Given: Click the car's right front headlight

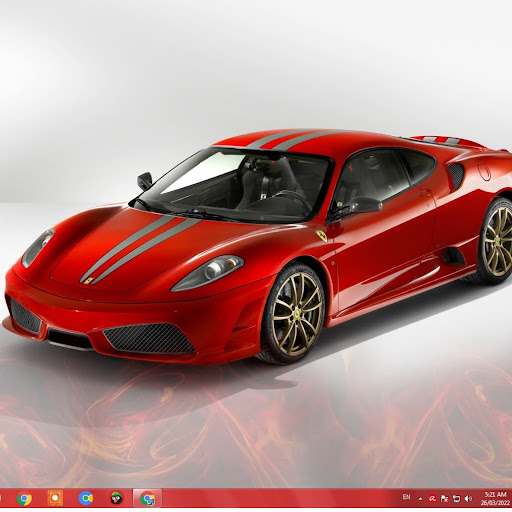Looking at the screenshot, I should click(207, 272).
